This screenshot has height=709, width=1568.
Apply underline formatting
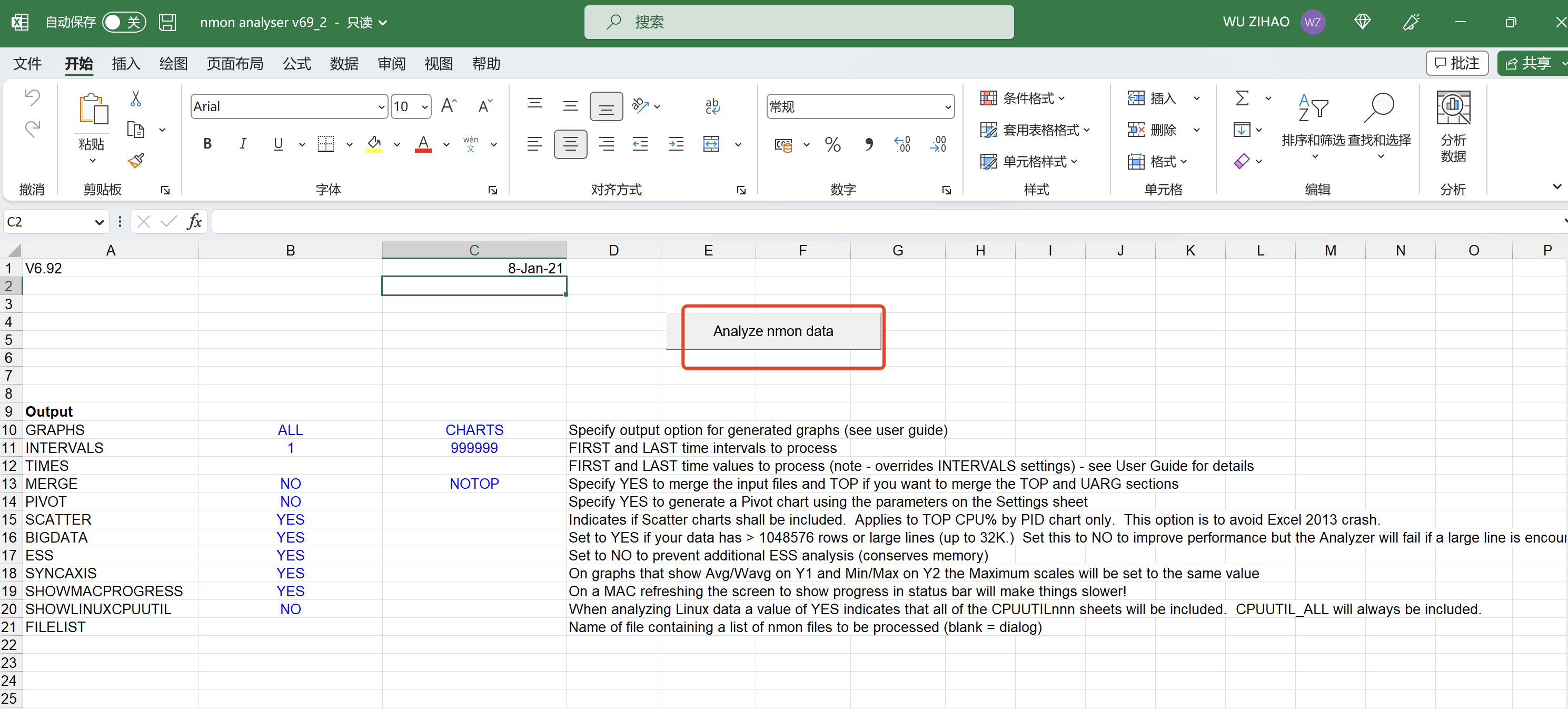tap(278, 144)
